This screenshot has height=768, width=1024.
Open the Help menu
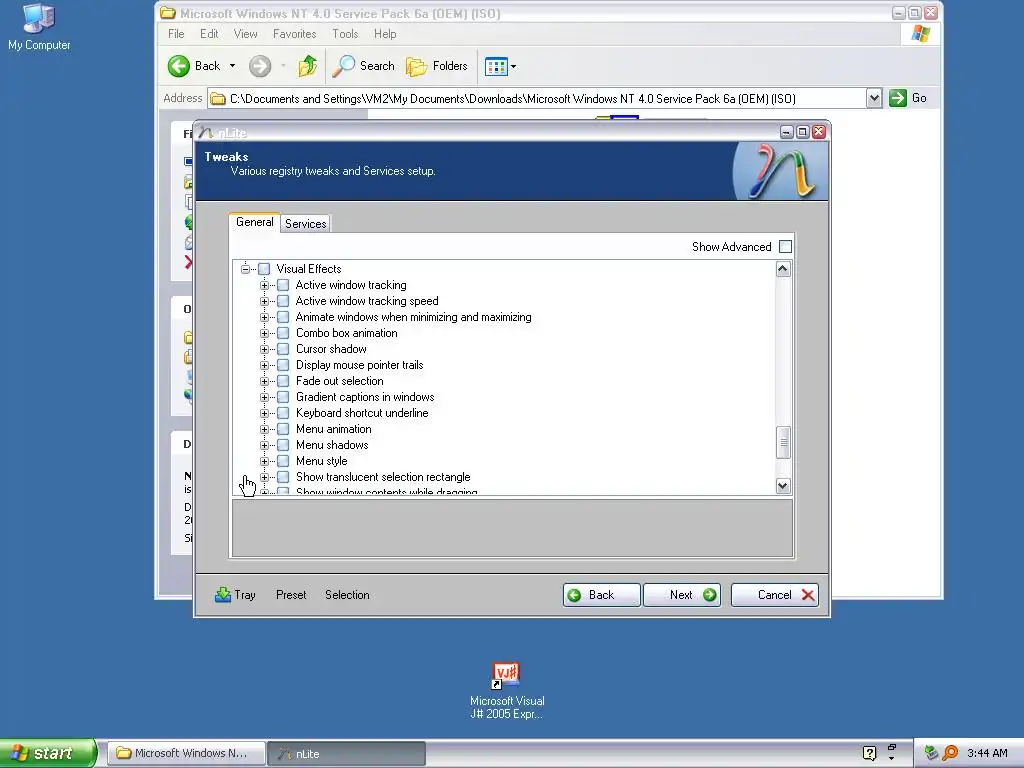click(x=385, y=34)
